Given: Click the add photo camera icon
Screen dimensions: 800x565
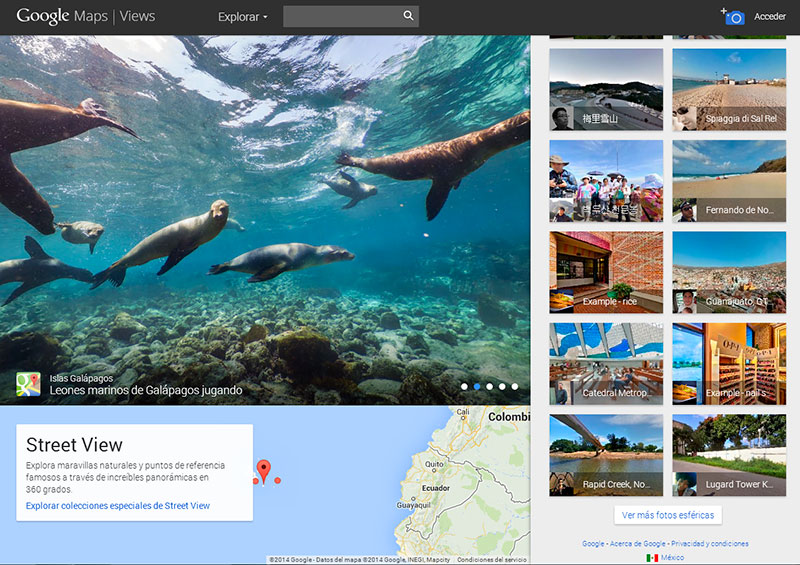Looking at the screenshot, I should click(x=733, y=17).
